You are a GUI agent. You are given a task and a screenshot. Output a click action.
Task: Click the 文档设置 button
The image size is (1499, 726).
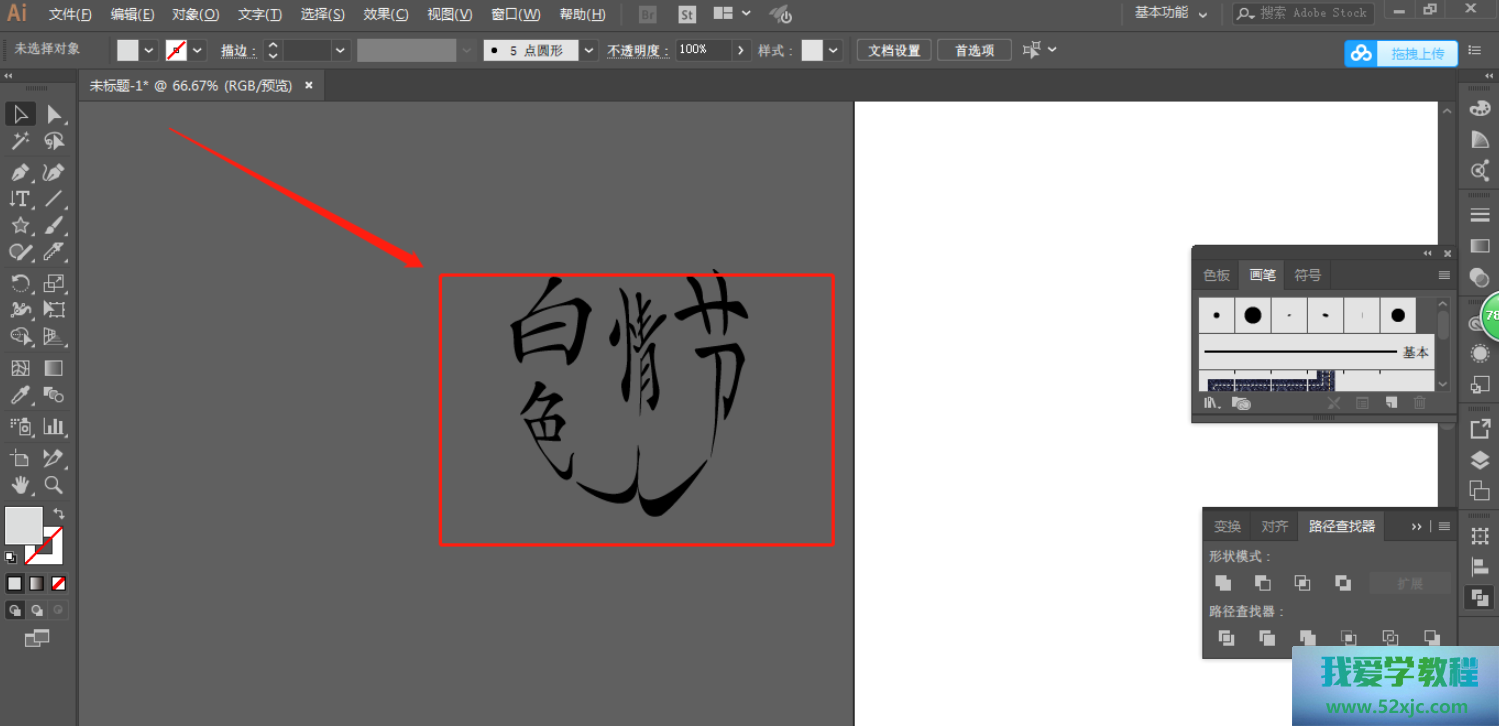tap(894, 50)
